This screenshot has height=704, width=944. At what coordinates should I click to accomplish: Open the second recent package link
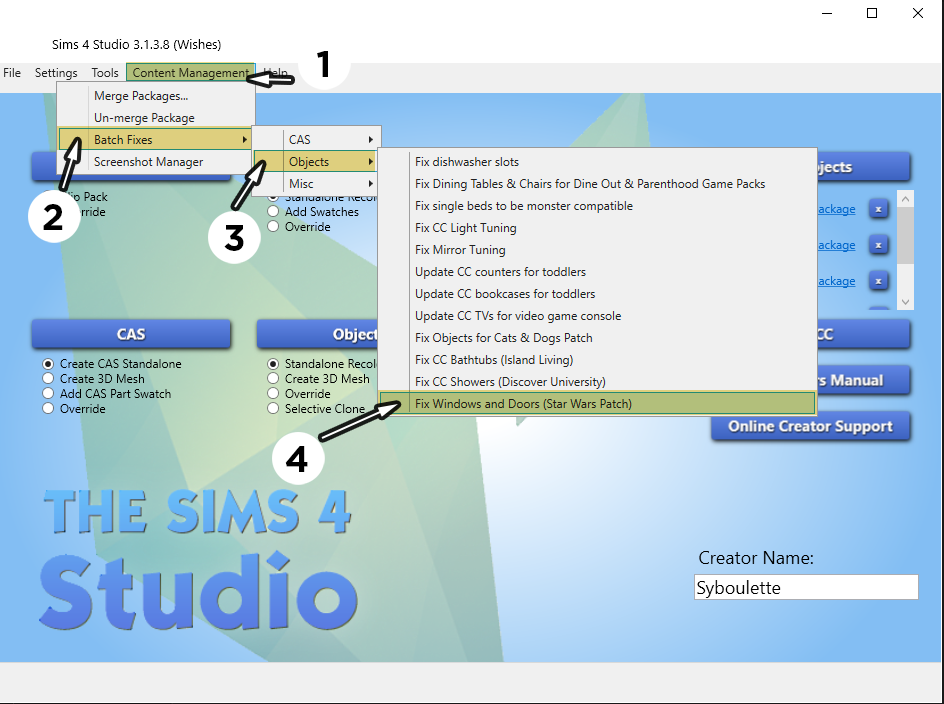[x=836, y=245]
